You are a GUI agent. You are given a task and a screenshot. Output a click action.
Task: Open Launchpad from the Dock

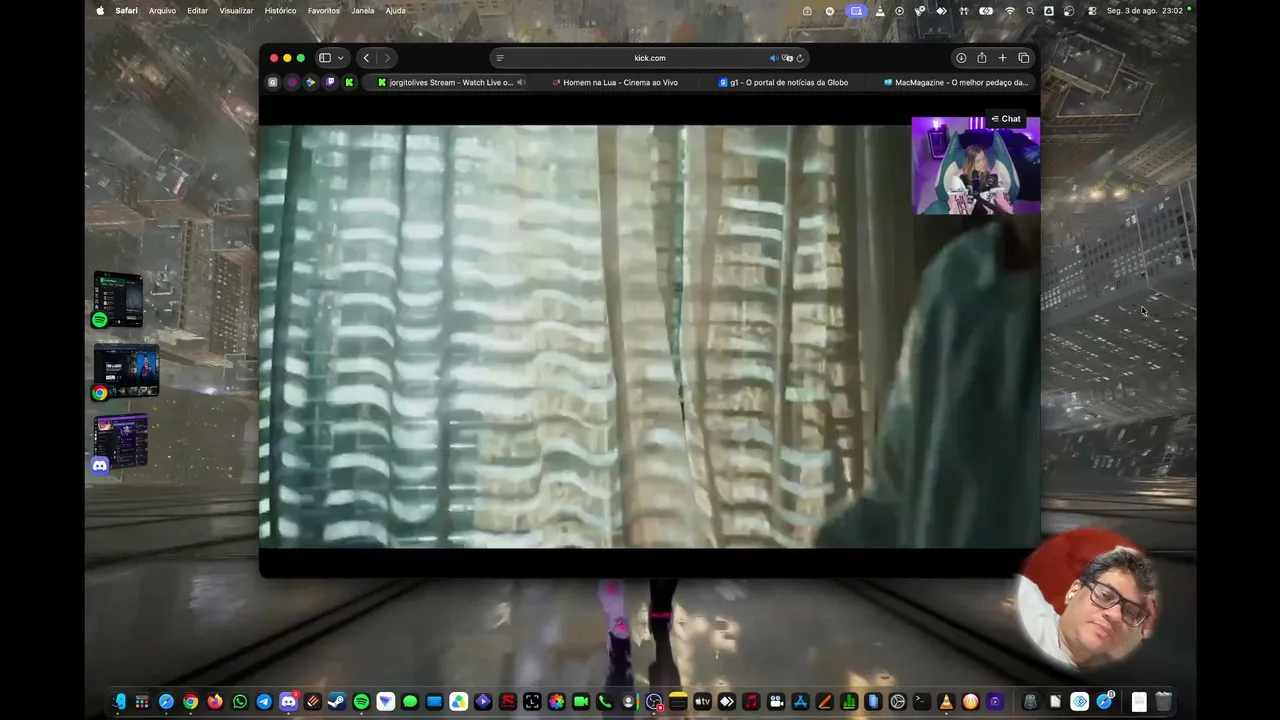[x=142, y=702]
